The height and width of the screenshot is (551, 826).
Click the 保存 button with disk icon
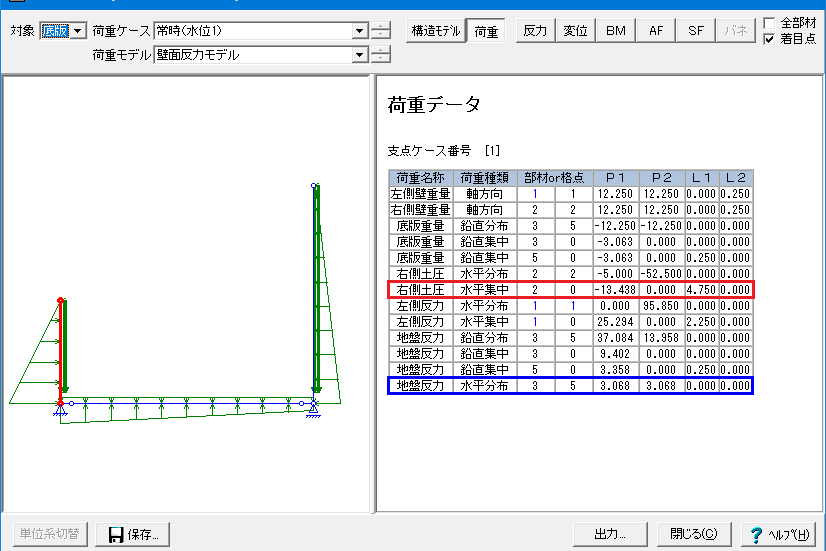point(133,534)
